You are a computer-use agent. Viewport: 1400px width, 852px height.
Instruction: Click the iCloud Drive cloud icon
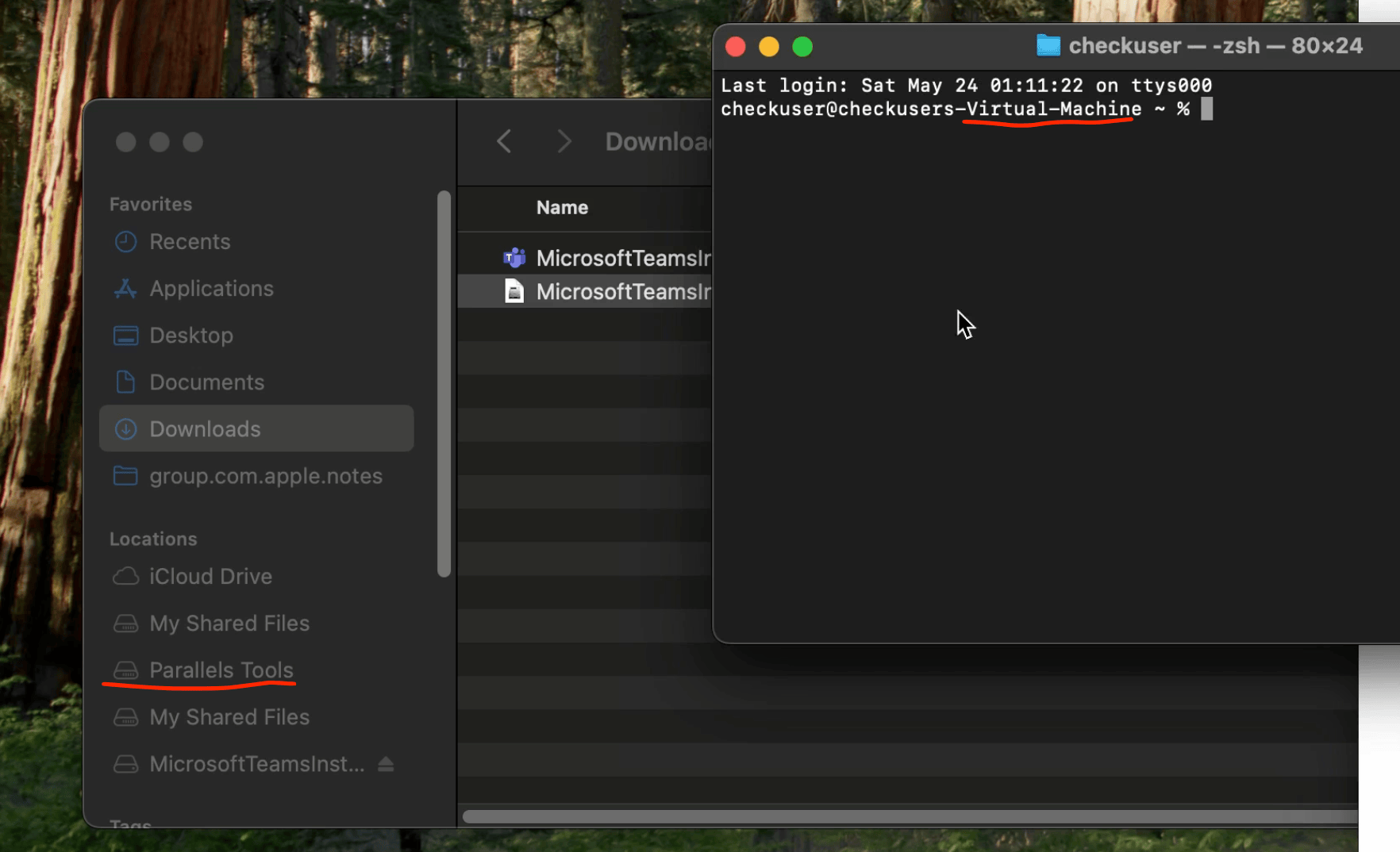point(125,577)
